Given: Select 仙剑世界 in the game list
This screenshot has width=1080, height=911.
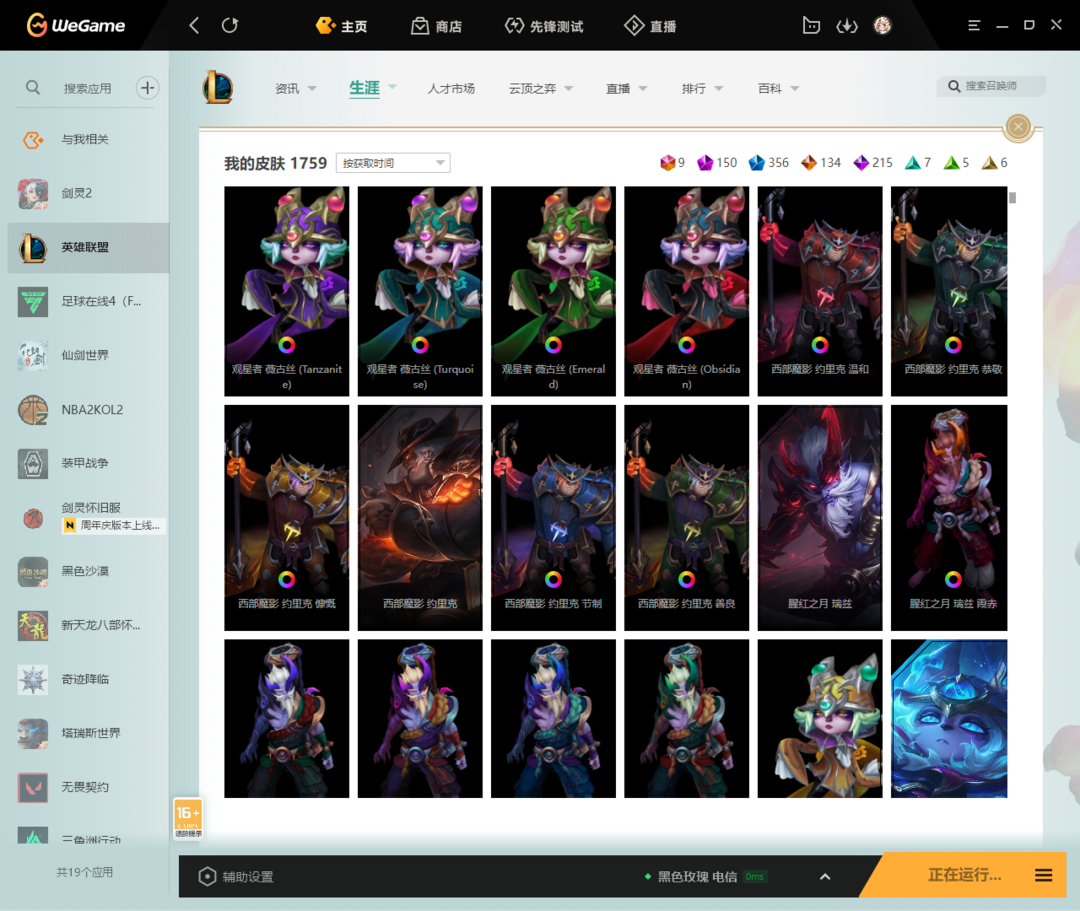Looking at the screenshot, I should click(x=88, y=355).
